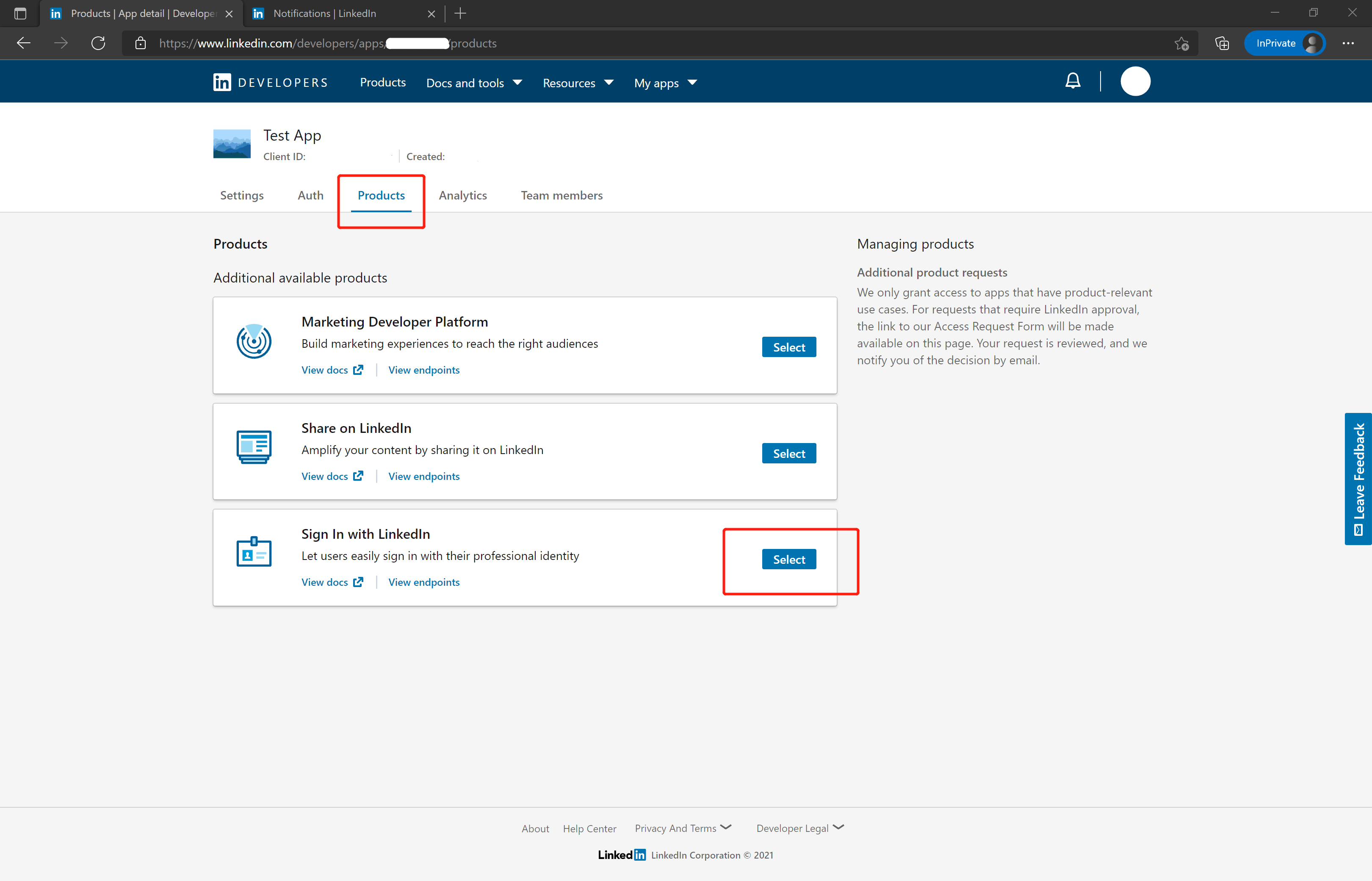The height and width of the screenshot is (881, 1372).
Task: Open View endpoints for Share on LinkedIn
Action: (423, 476)
